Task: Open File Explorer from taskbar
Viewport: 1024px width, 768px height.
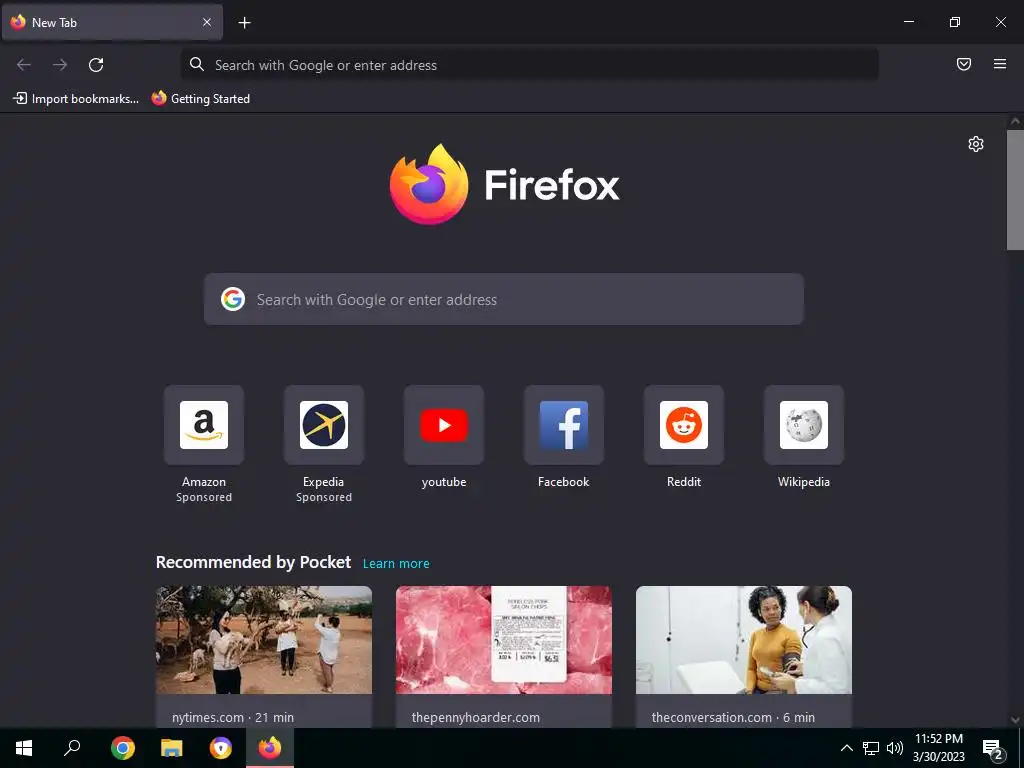Action: click(x=171, y=748)
